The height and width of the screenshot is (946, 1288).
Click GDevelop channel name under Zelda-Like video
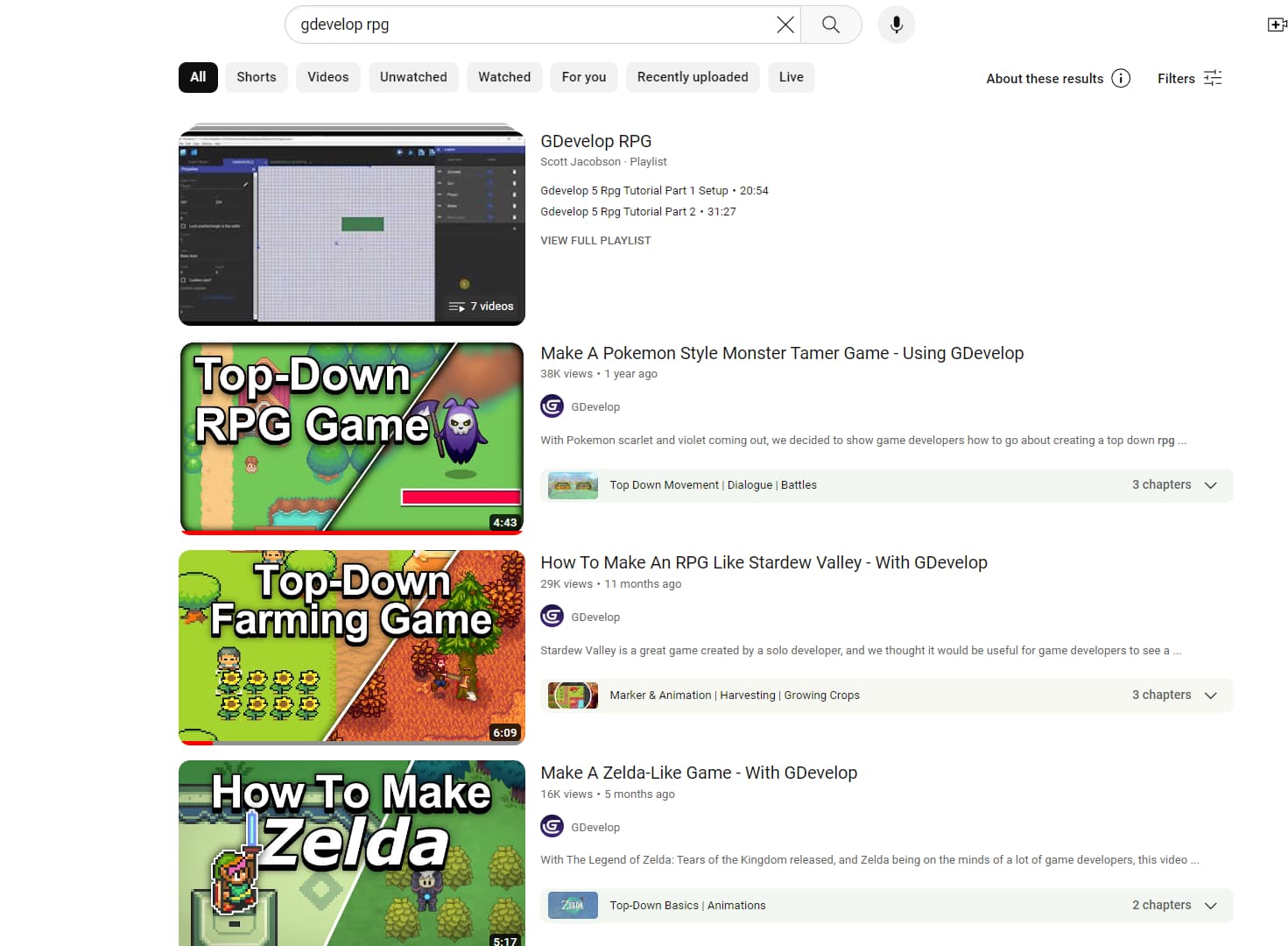coord(595,828)
